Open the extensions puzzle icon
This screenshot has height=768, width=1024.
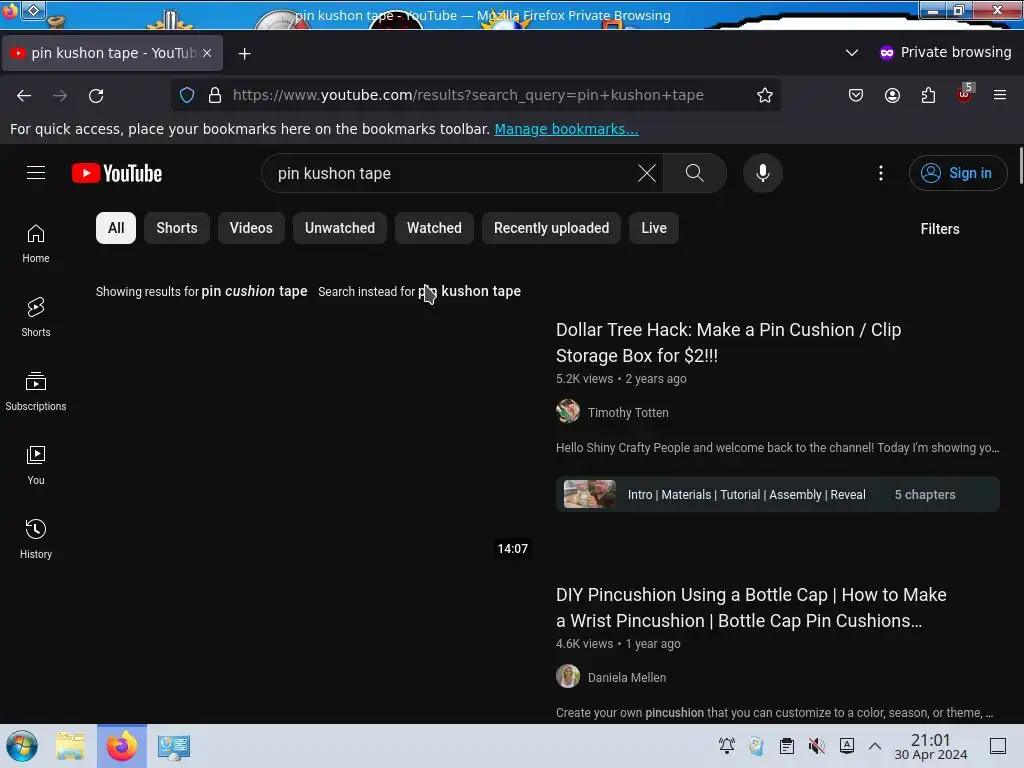(928, 95)
